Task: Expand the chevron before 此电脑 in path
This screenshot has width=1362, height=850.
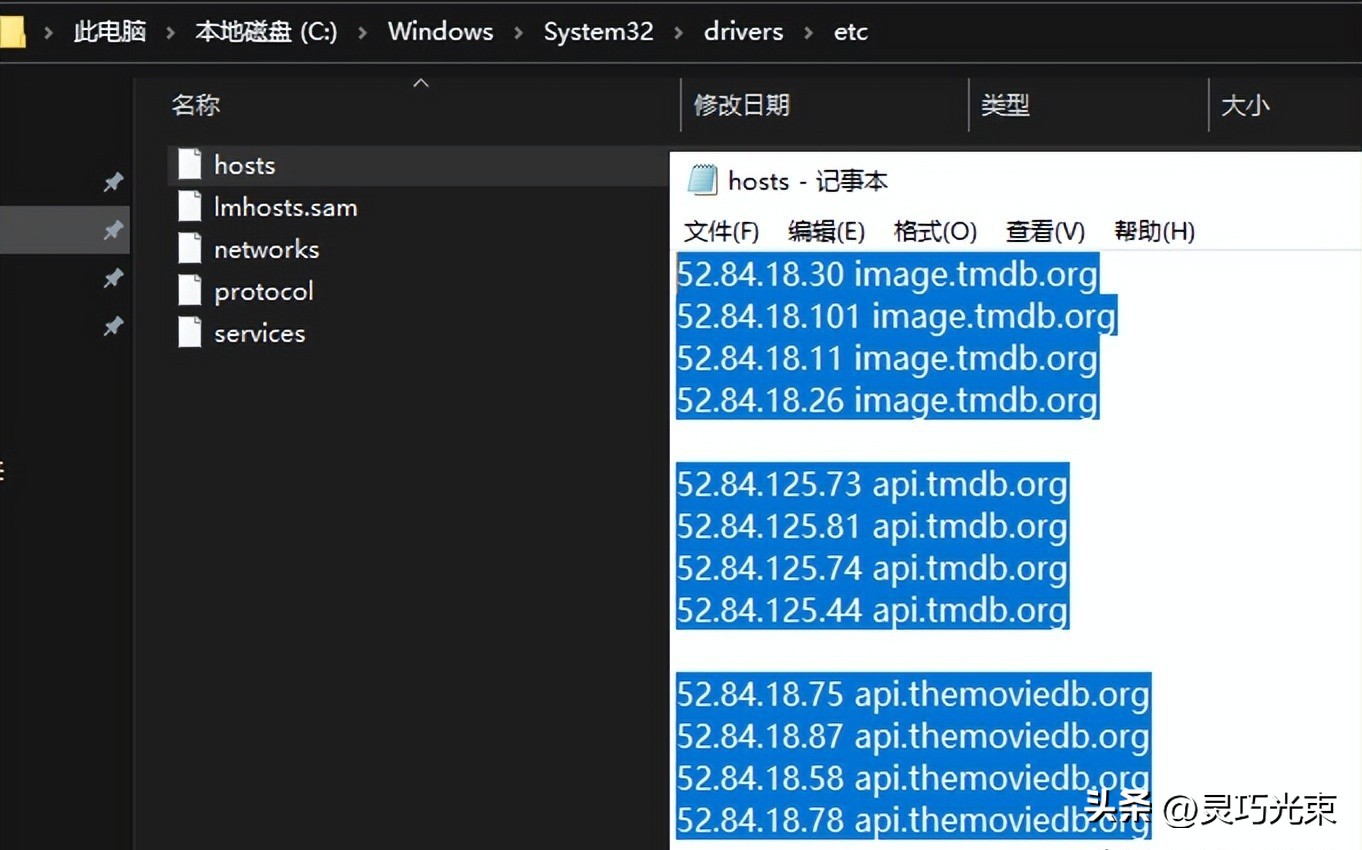Action: [x=48, y=32]
